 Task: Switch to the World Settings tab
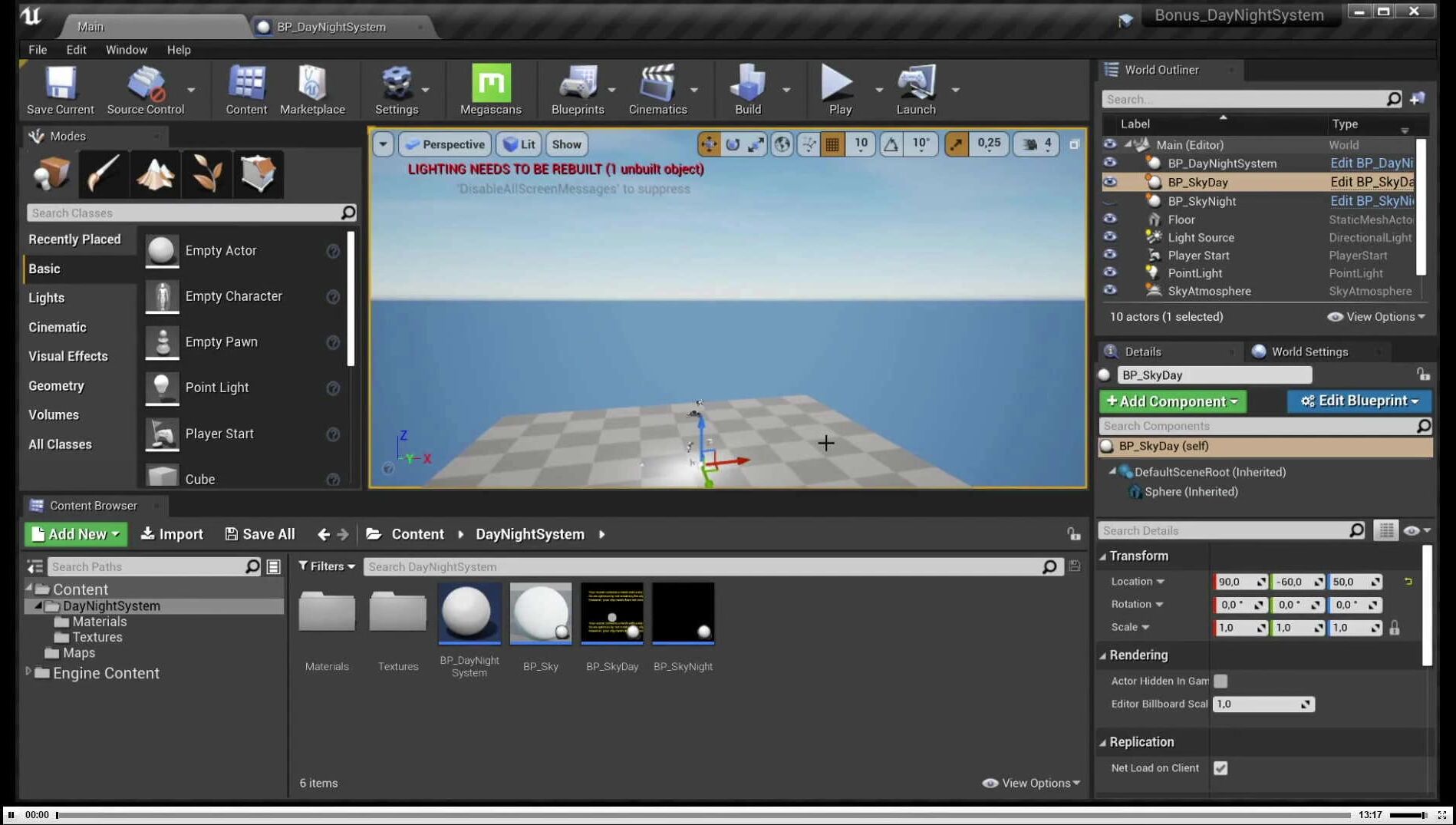tap(1309, 351)
